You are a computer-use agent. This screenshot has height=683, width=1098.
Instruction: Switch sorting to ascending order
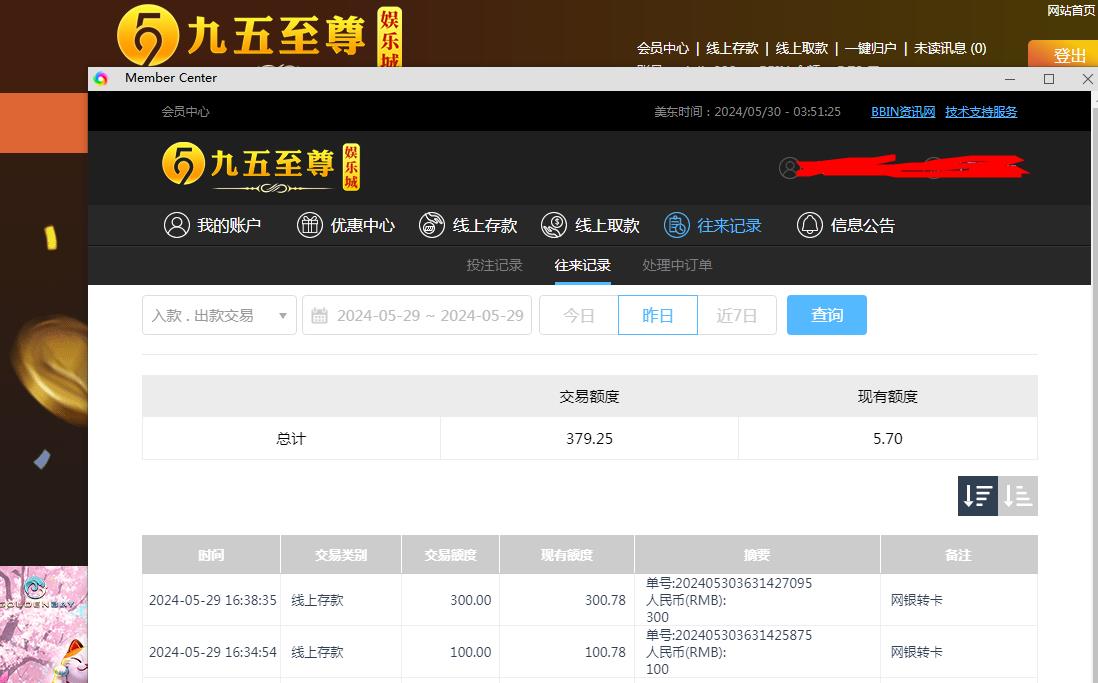(x=1019, y=495)
